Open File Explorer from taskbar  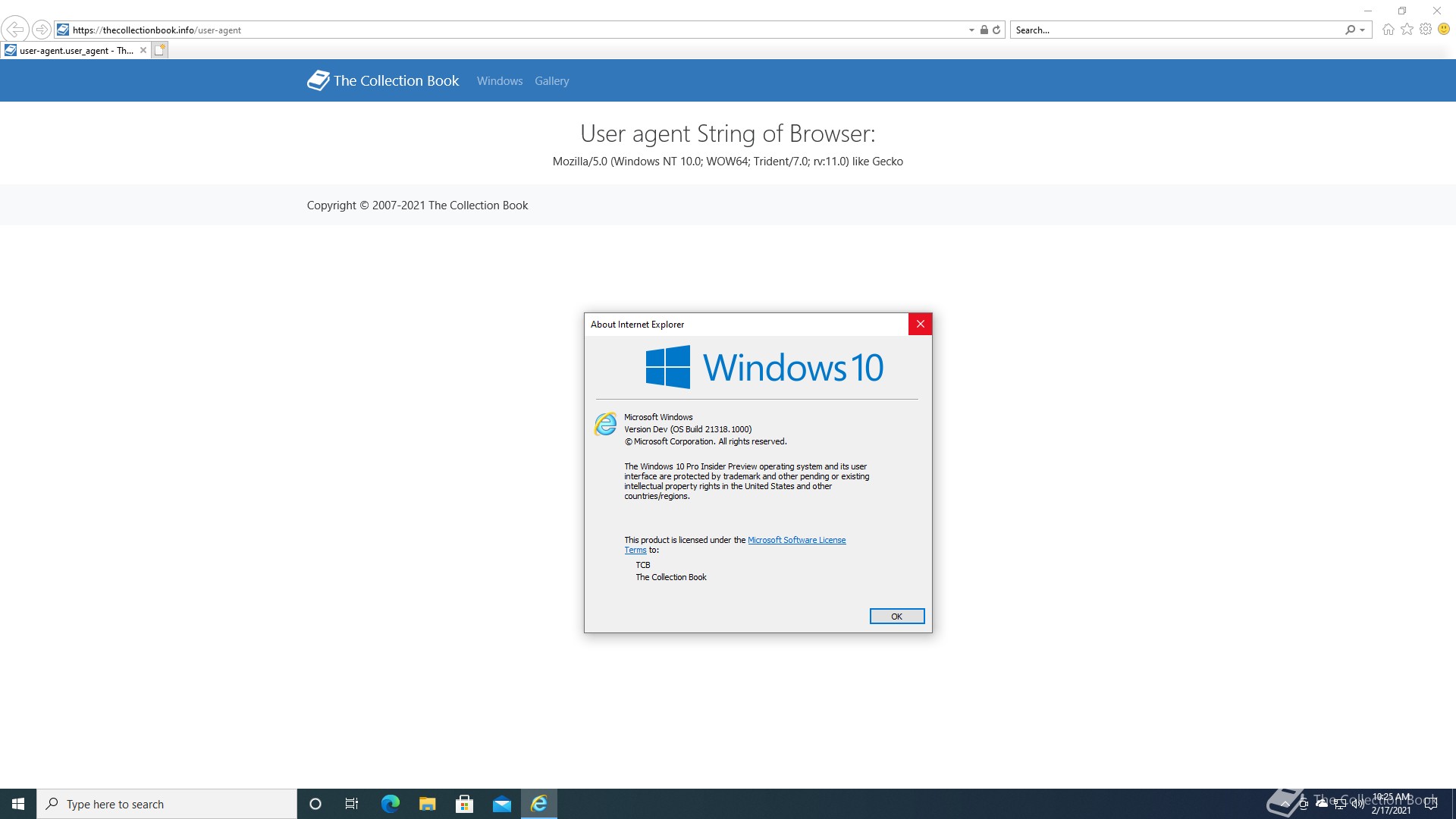427,804
